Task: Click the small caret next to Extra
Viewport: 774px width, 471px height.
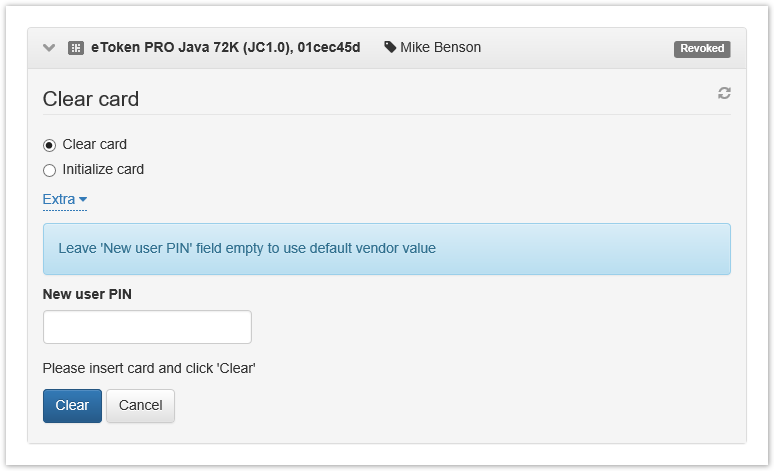Action: click(x=83, y=200)
